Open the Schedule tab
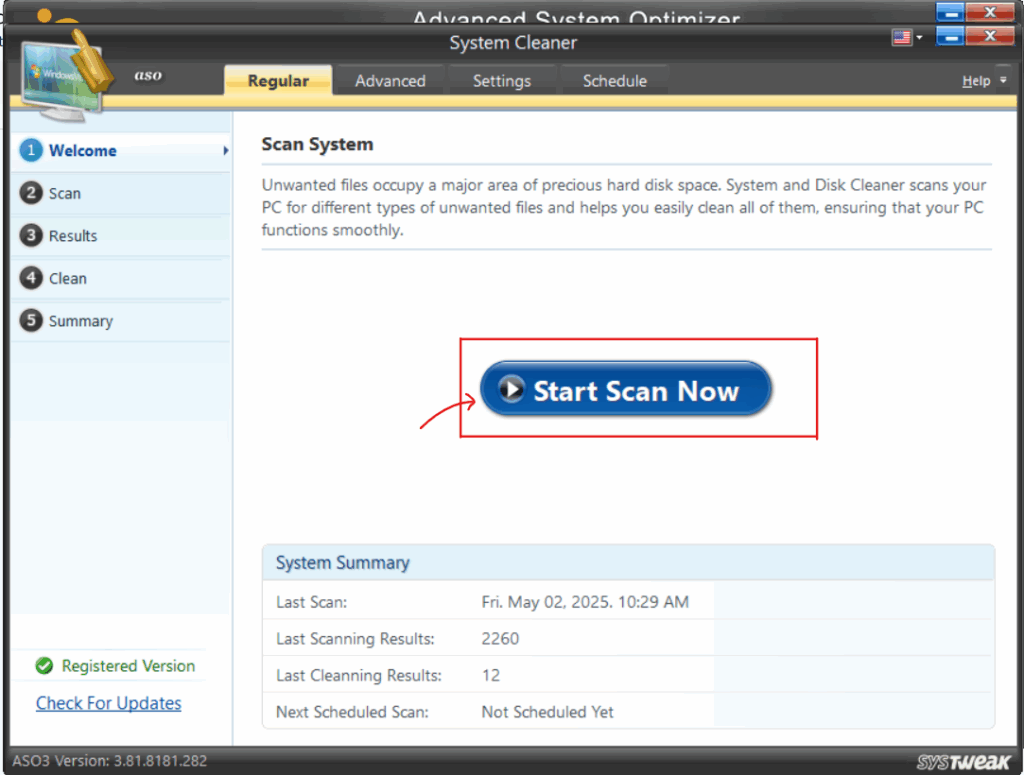Image resolution: width=1024 pixels, height=775 pixels. click(615, 80)
